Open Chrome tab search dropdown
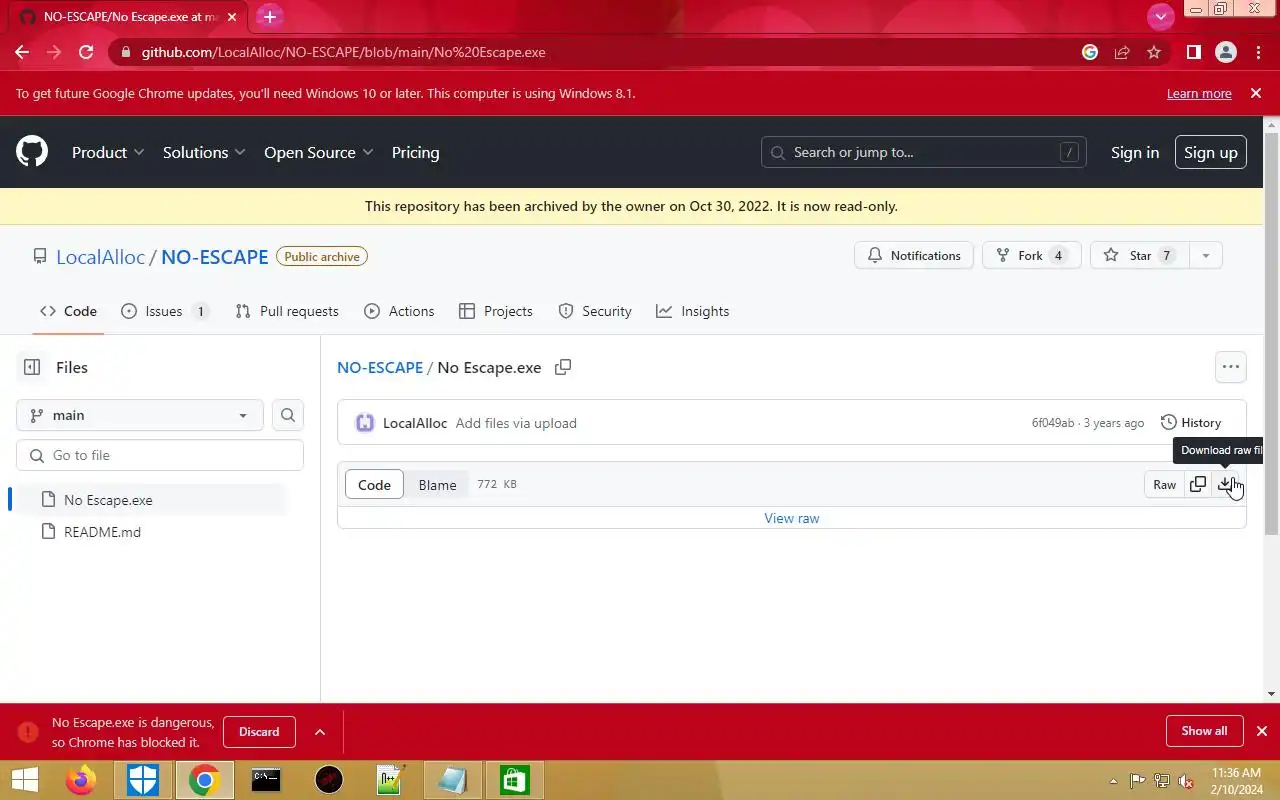Viewport: 1280px width, 800px height. 1160,16
